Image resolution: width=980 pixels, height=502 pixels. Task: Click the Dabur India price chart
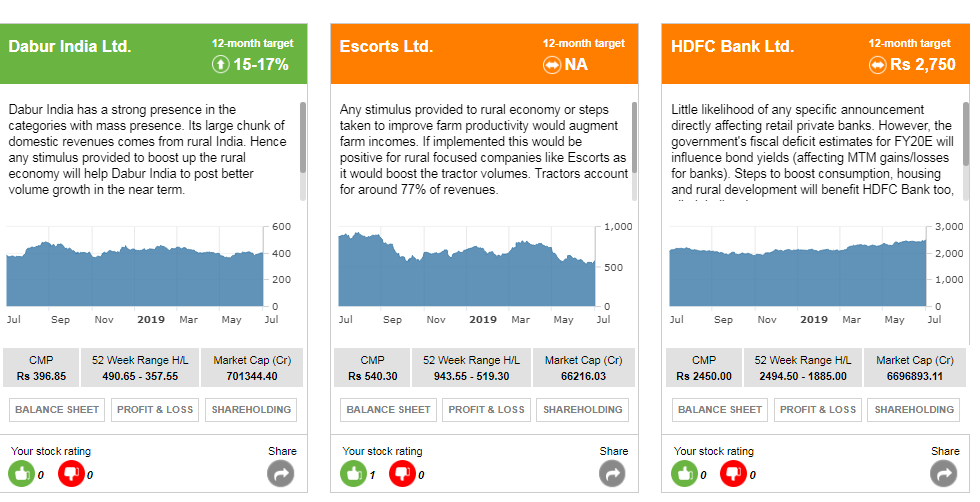135,267
